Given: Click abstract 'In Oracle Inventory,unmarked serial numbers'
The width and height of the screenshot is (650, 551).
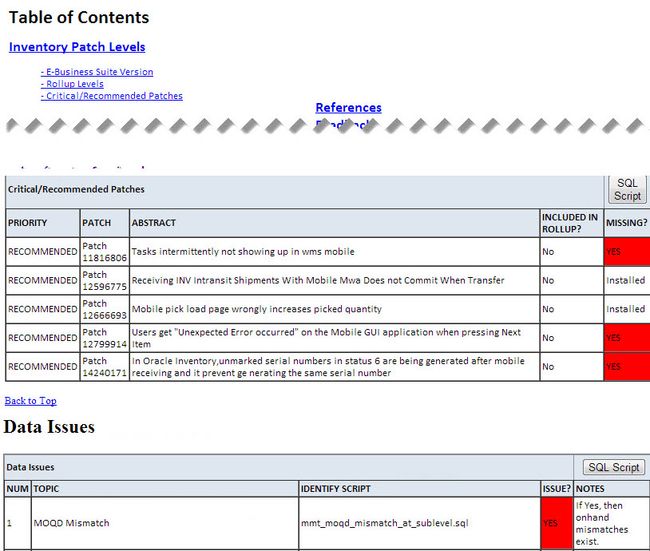Looking at the screenshot, I should (x=328, y=367).
